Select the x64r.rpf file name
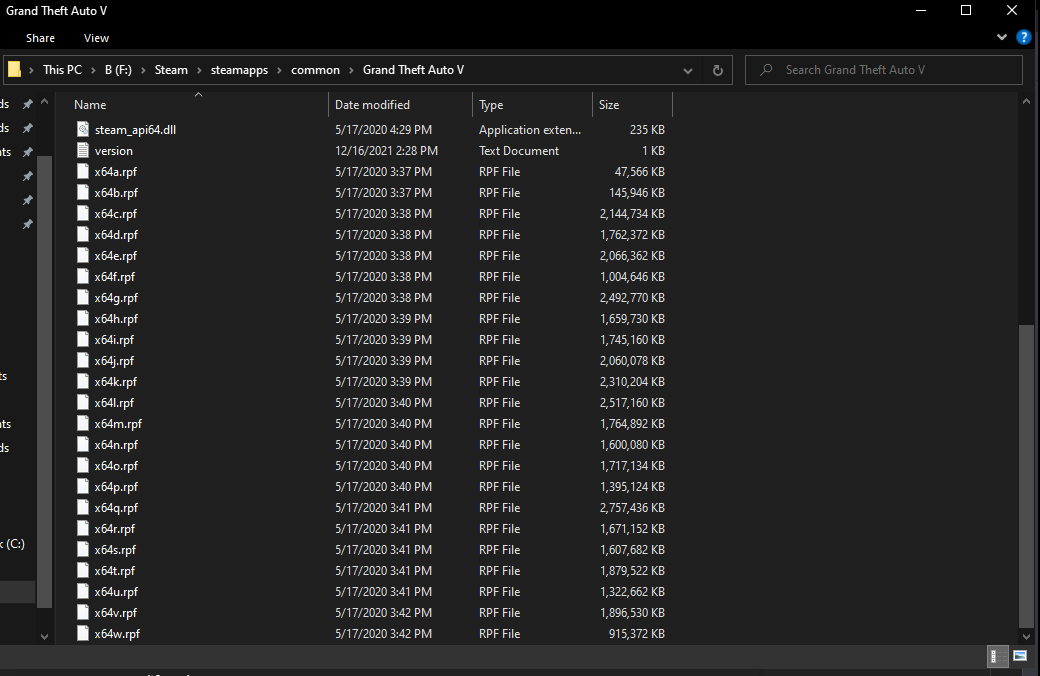Viewport: 1040px width, 676px height. [115, 529]
